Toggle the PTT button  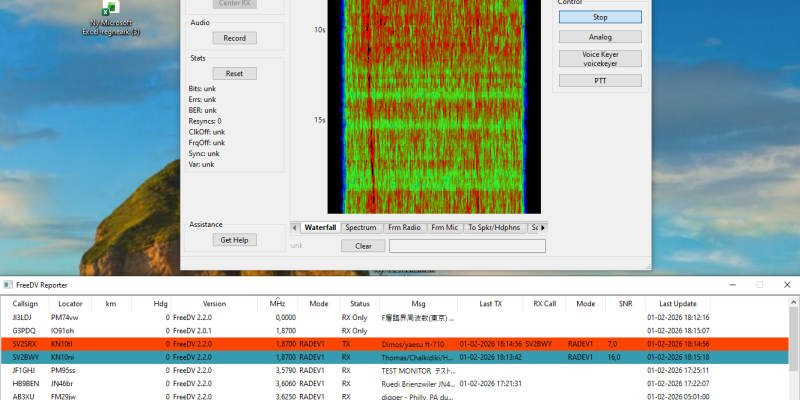(600, 80)
